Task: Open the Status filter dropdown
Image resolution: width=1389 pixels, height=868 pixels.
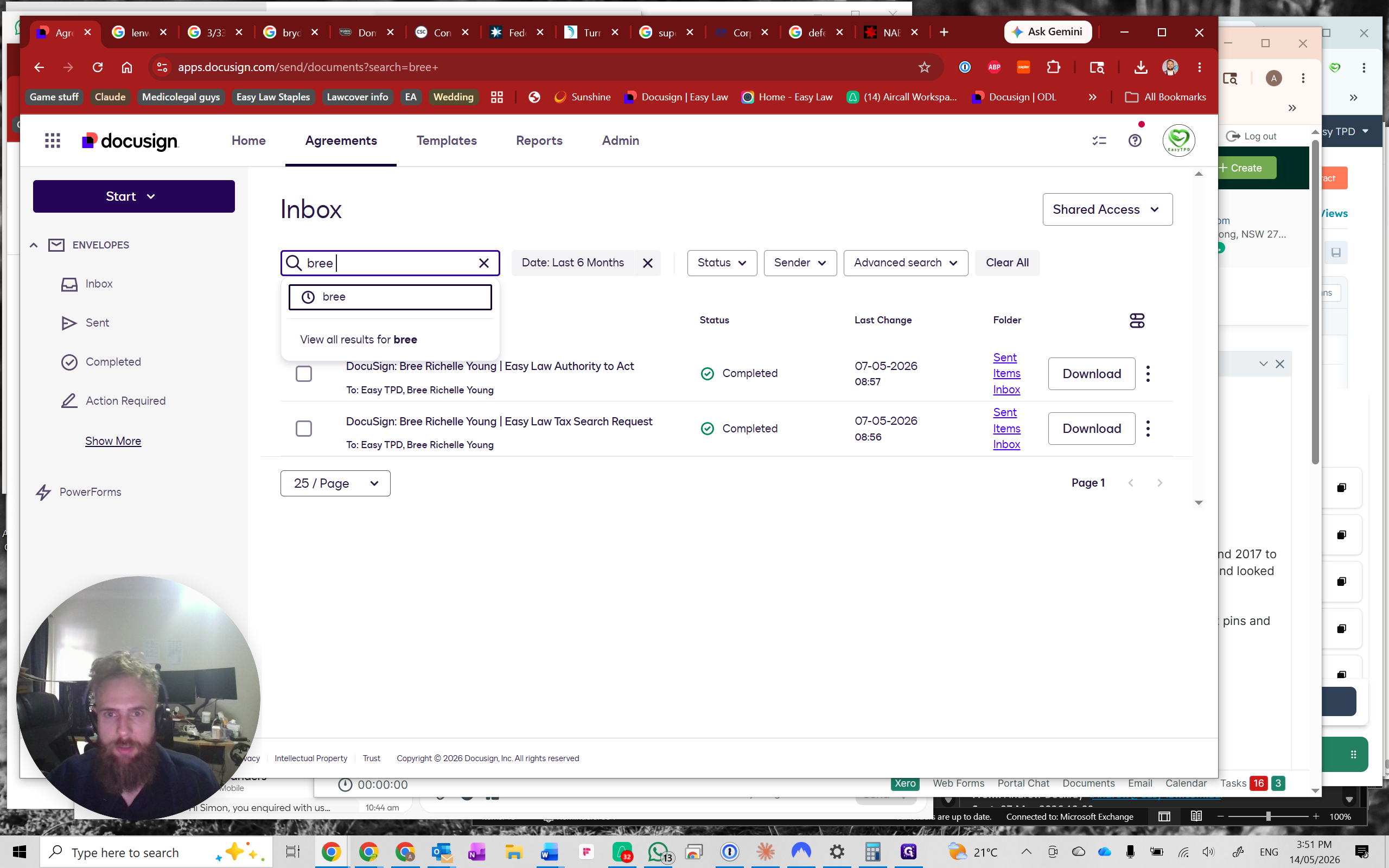Action: point(722,263)
